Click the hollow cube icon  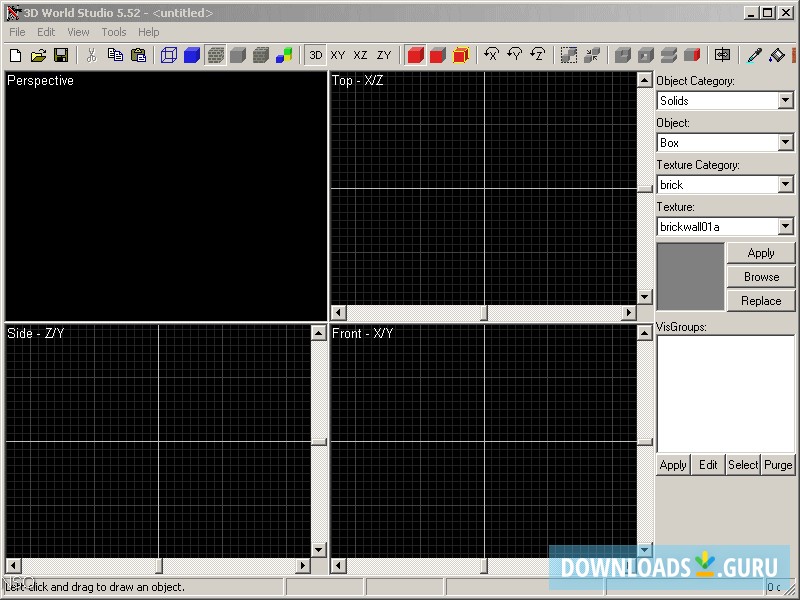tap(646, 55)
